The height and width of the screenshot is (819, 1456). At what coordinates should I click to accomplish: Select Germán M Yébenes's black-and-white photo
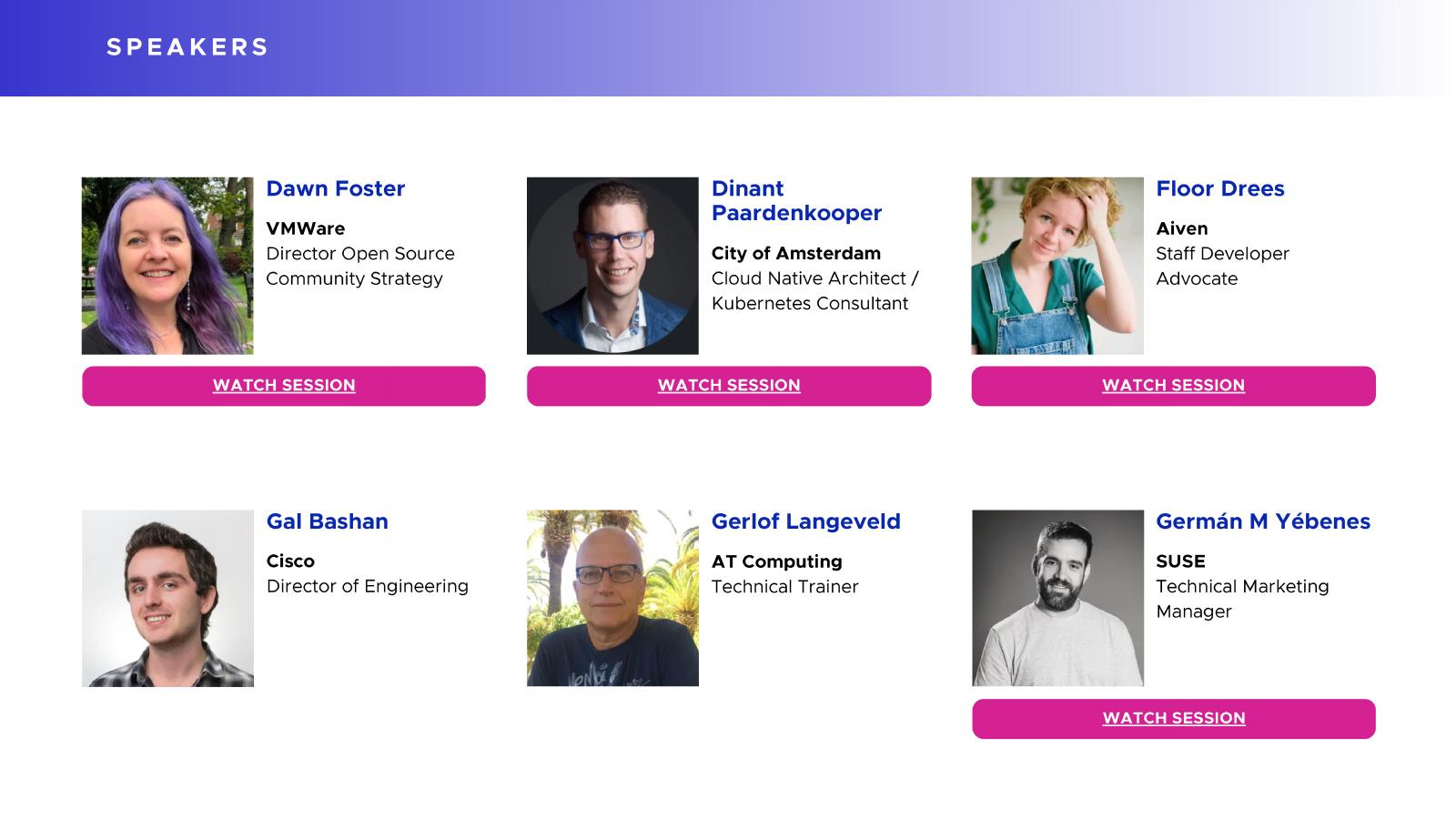(1057, 598)
